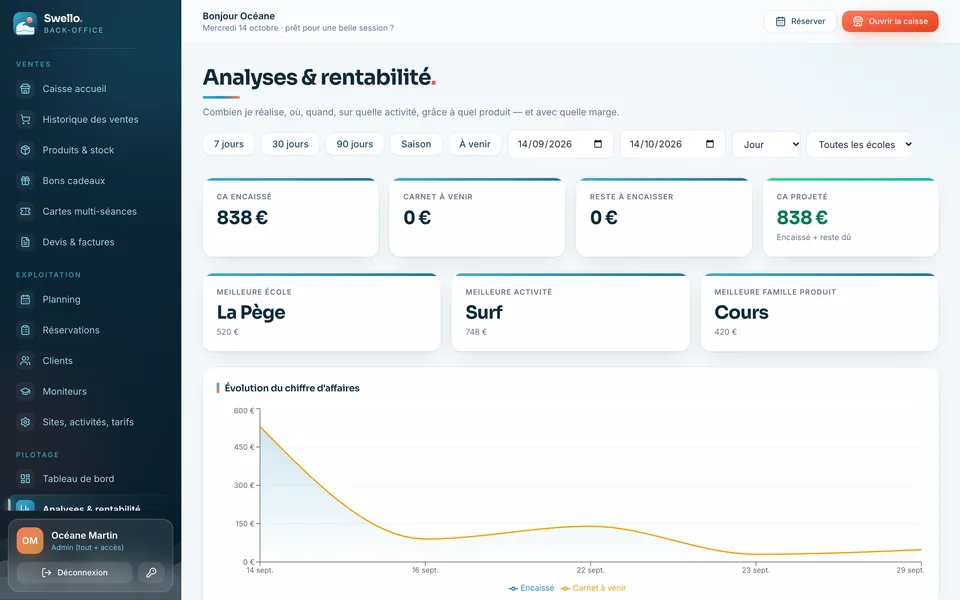Image resolution: width=960 pixels, height=600 pixels.
Task: Select the À venir period filter
Action: pyautogui.click(x=475, y=144)
